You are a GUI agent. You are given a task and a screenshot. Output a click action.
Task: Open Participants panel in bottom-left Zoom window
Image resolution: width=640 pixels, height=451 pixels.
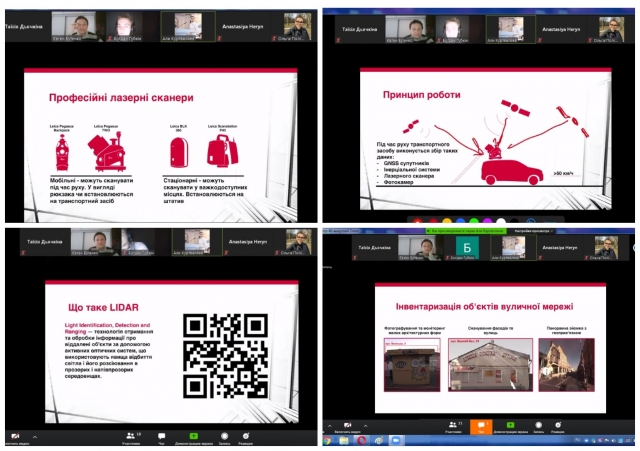pos(133,438)
